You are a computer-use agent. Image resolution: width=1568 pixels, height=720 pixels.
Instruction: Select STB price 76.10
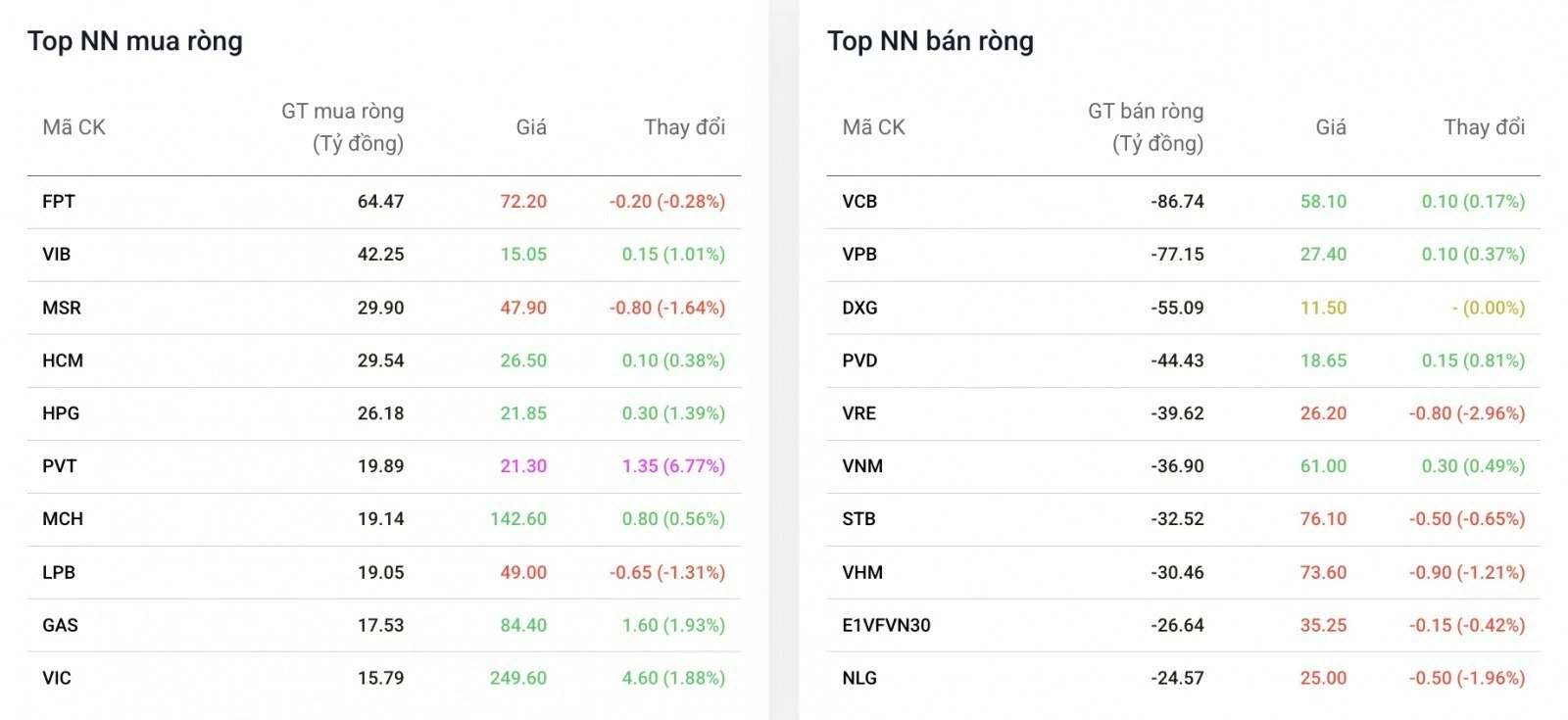[x=1323, y=519]
